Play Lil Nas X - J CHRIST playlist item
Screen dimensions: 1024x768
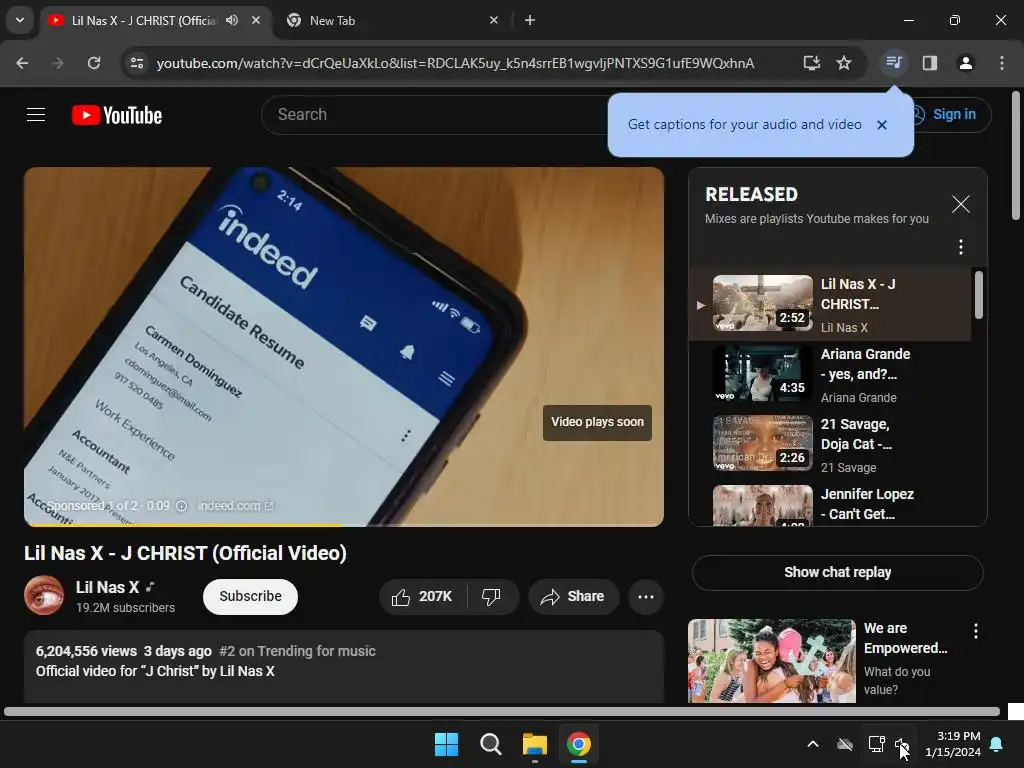click(830, 304)
